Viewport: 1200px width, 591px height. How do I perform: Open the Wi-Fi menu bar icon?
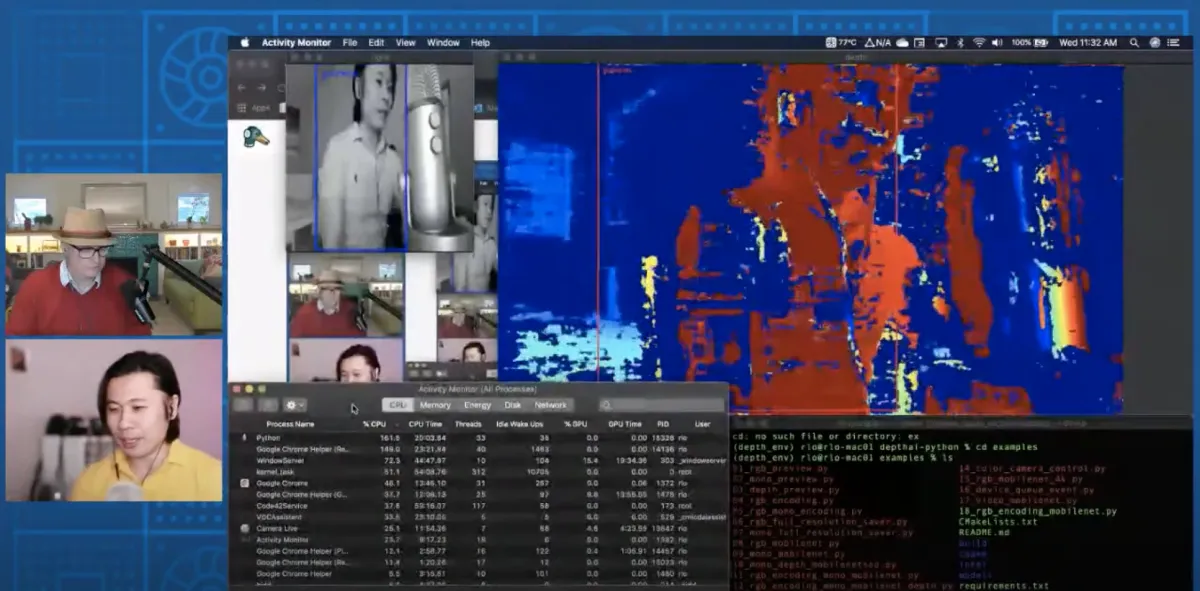(978, 43)
